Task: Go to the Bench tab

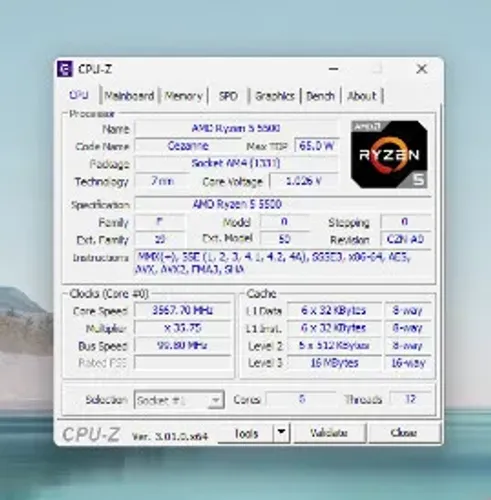Action: 320,96
